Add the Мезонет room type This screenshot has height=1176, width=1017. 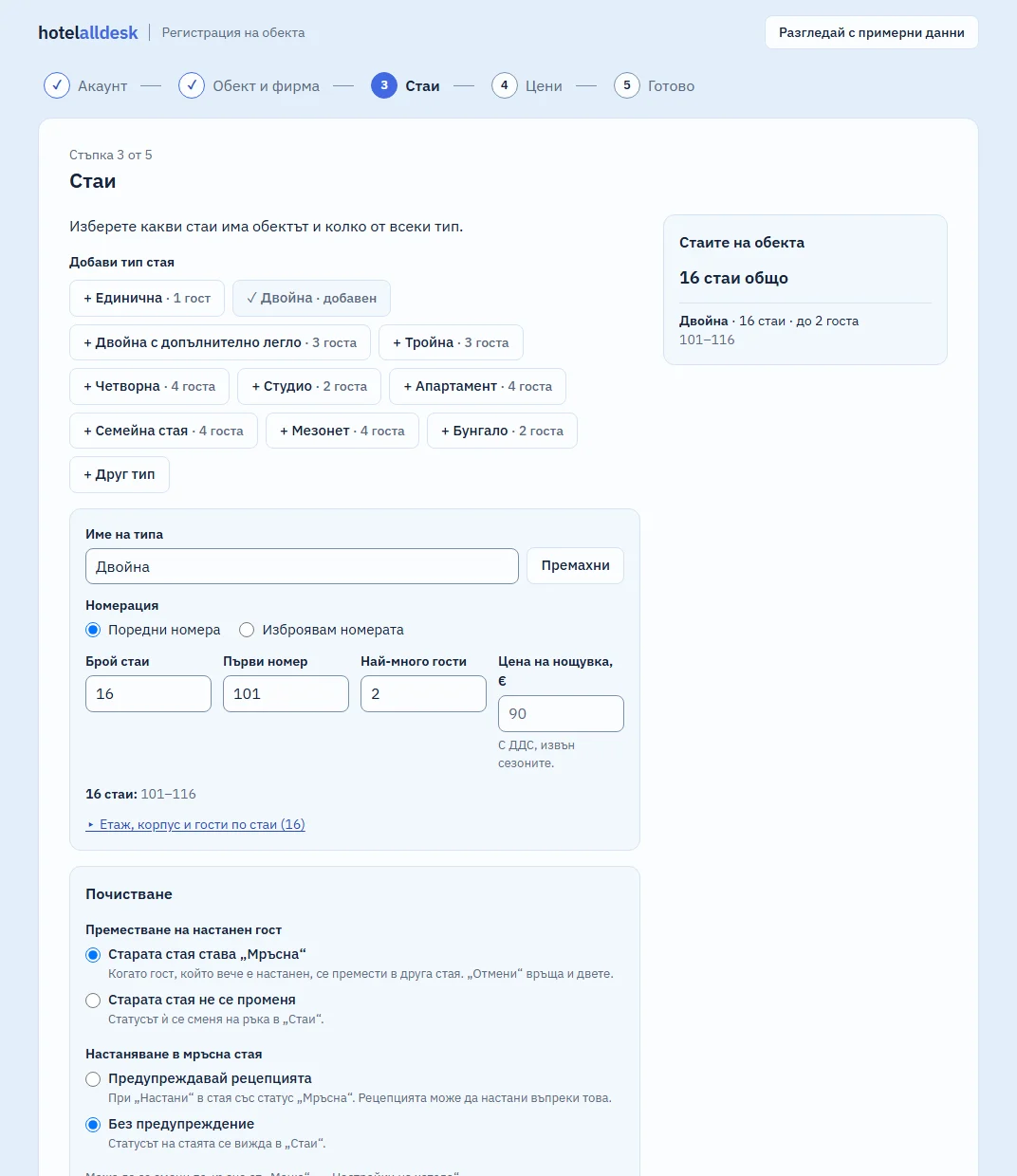pos(342,431)
